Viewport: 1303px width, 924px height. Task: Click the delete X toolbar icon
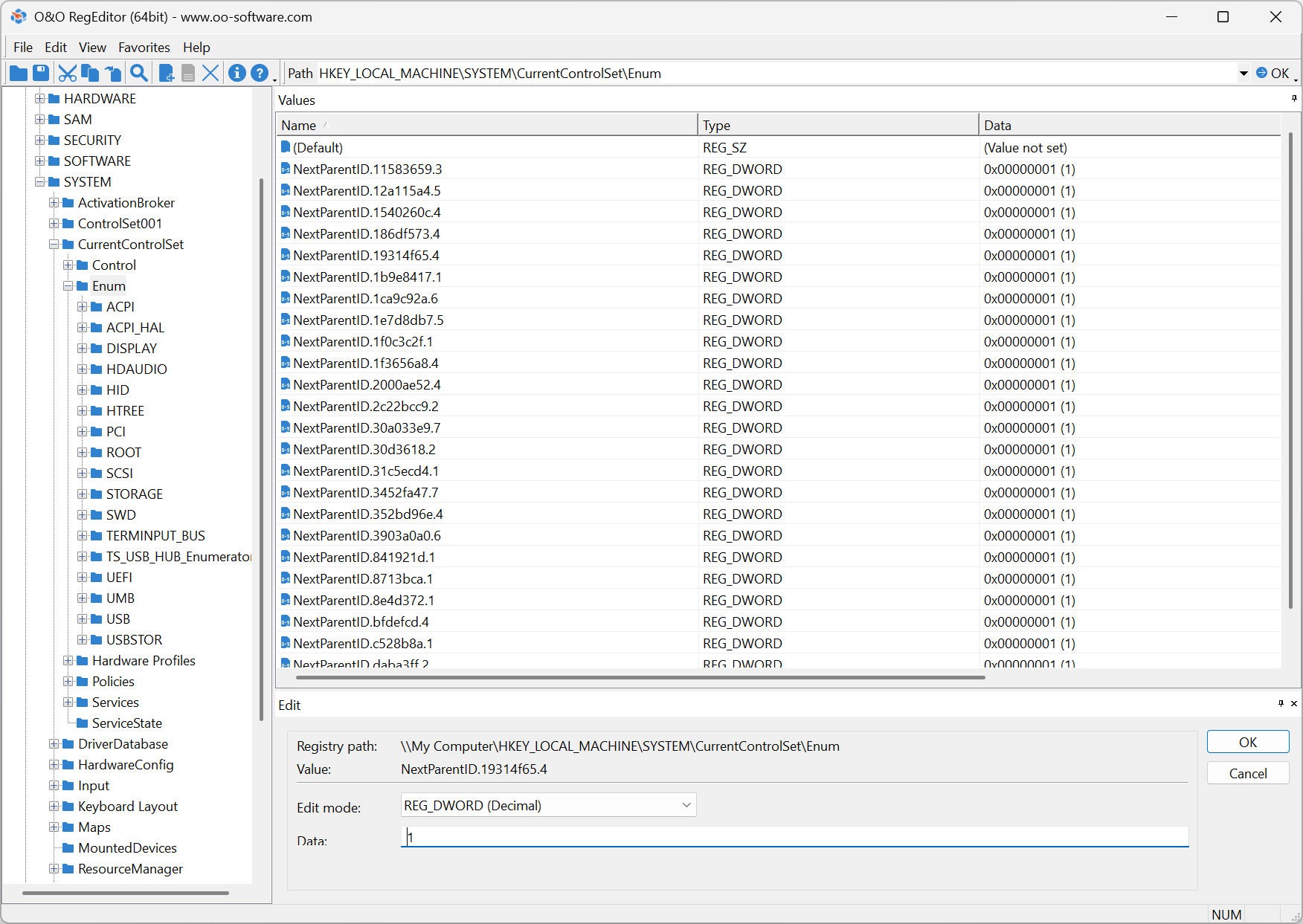point(210,73)
